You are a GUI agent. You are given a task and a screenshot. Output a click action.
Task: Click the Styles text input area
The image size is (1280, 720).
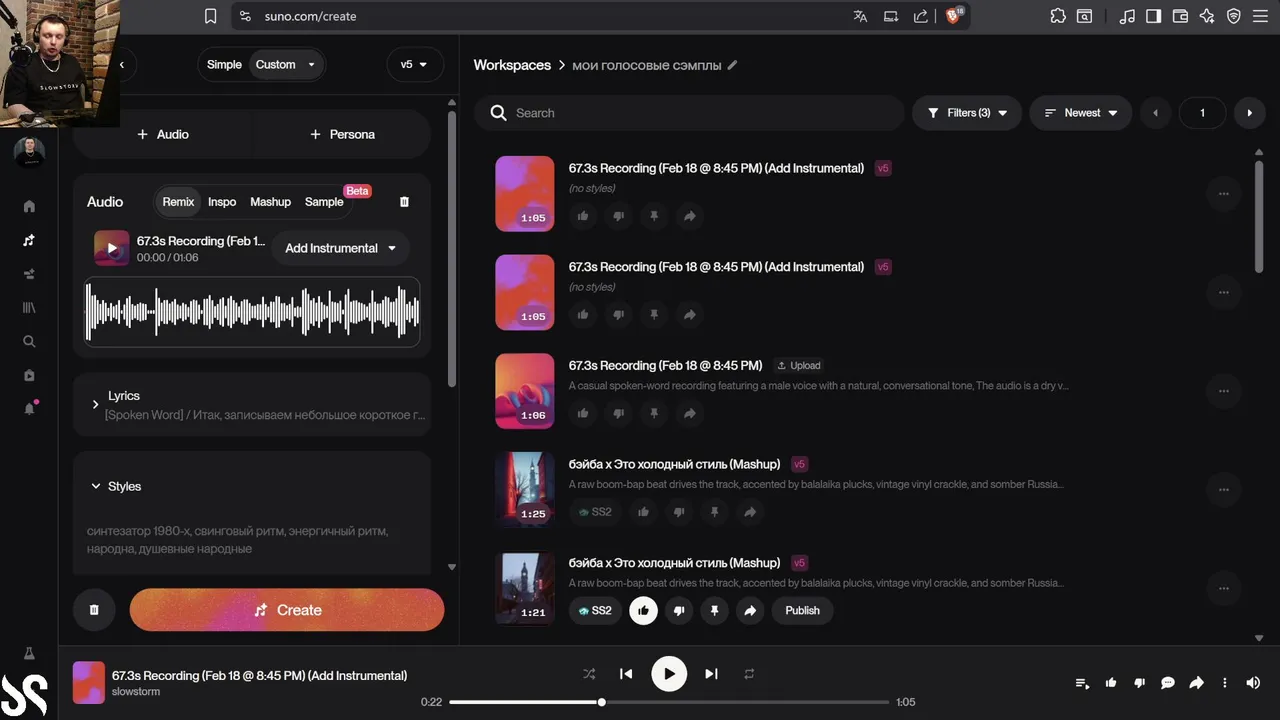(x=252, y=540)
